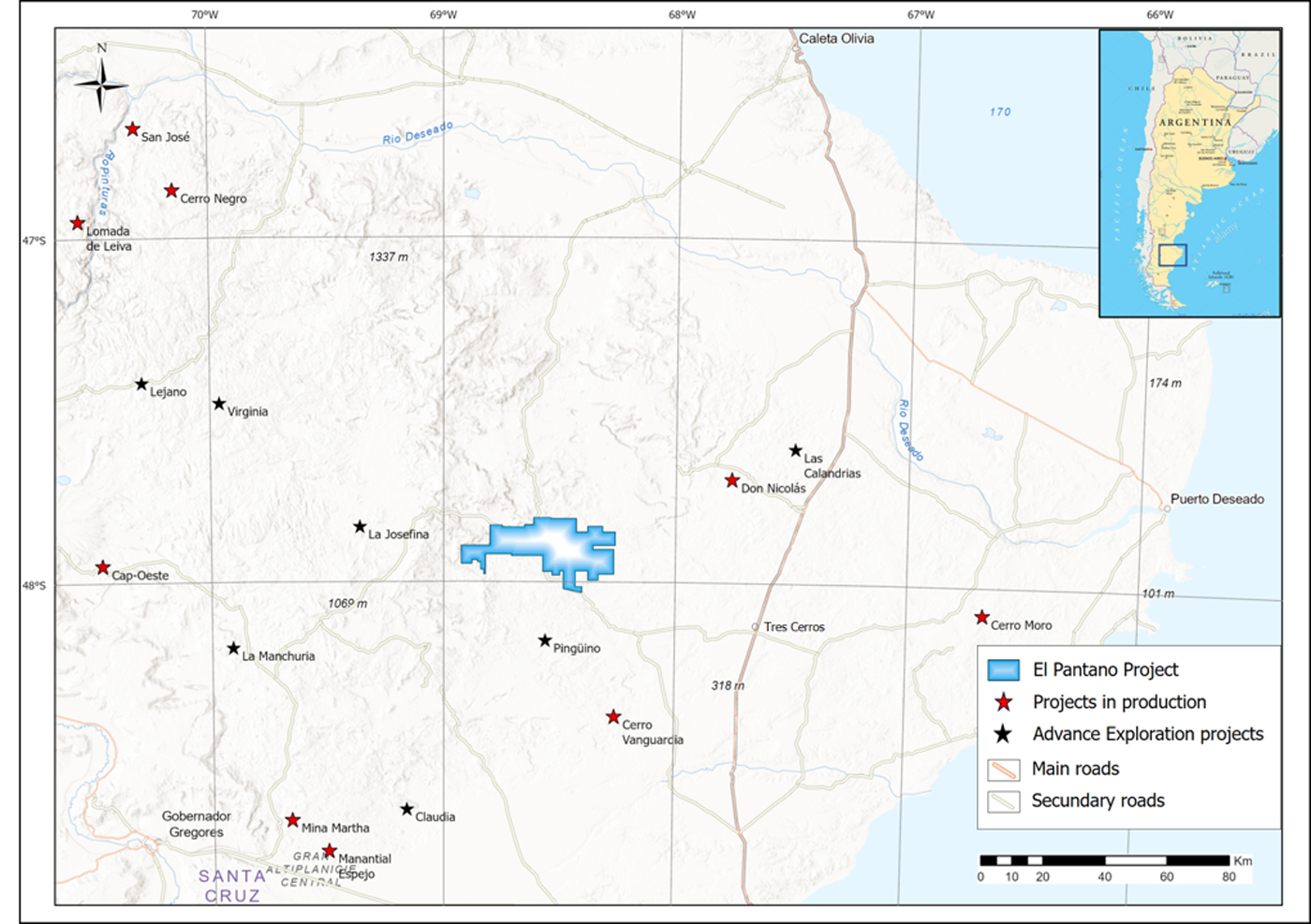Click the Don Nicolás red star
Viewport: 1311px width, 924px height.
click(732, 481)
